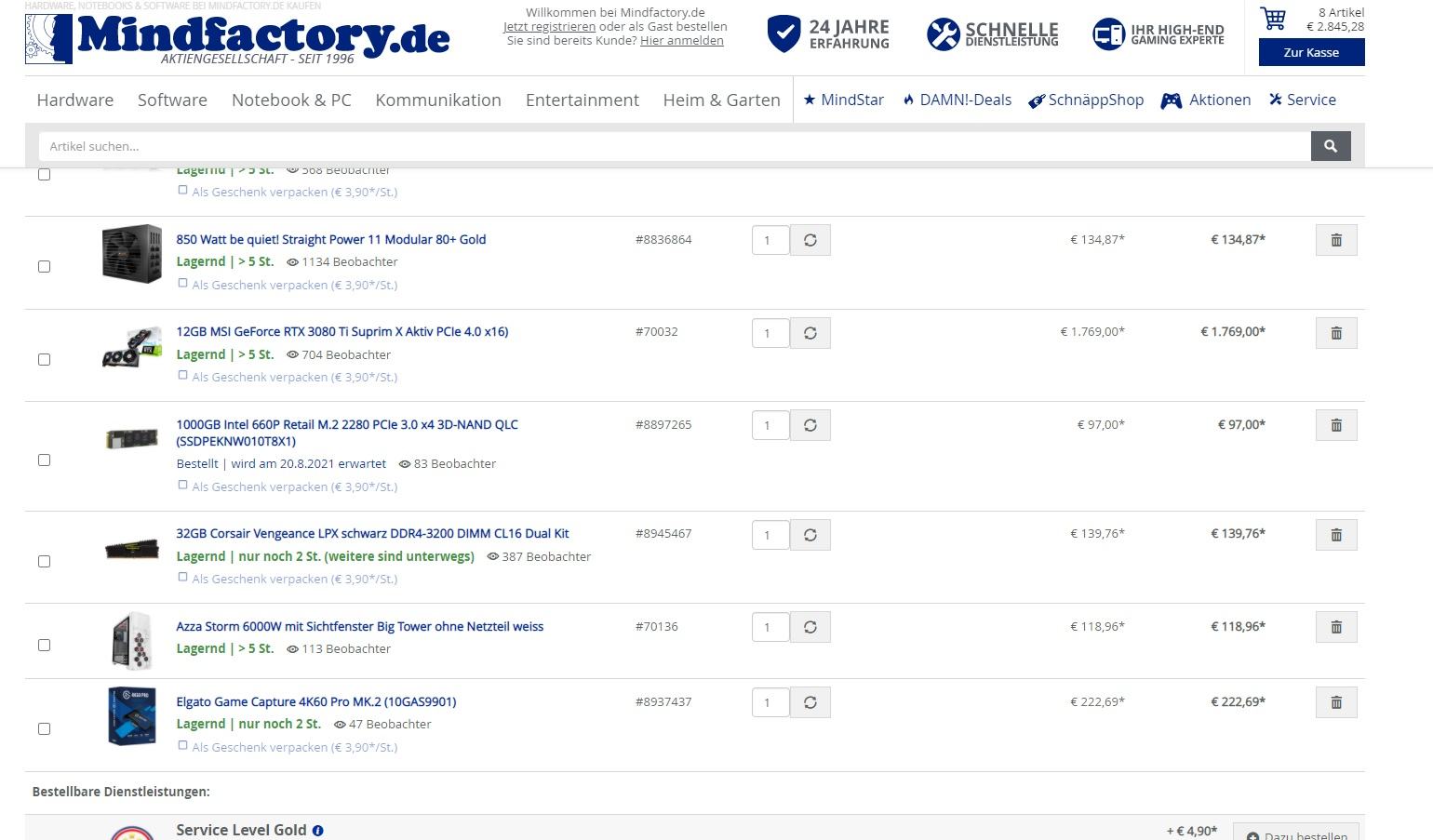Viewport: 1433px width, 840px height.
Task: Tick checkbox for Corsair Vengeance RAM row
Action: coord(44,562)
